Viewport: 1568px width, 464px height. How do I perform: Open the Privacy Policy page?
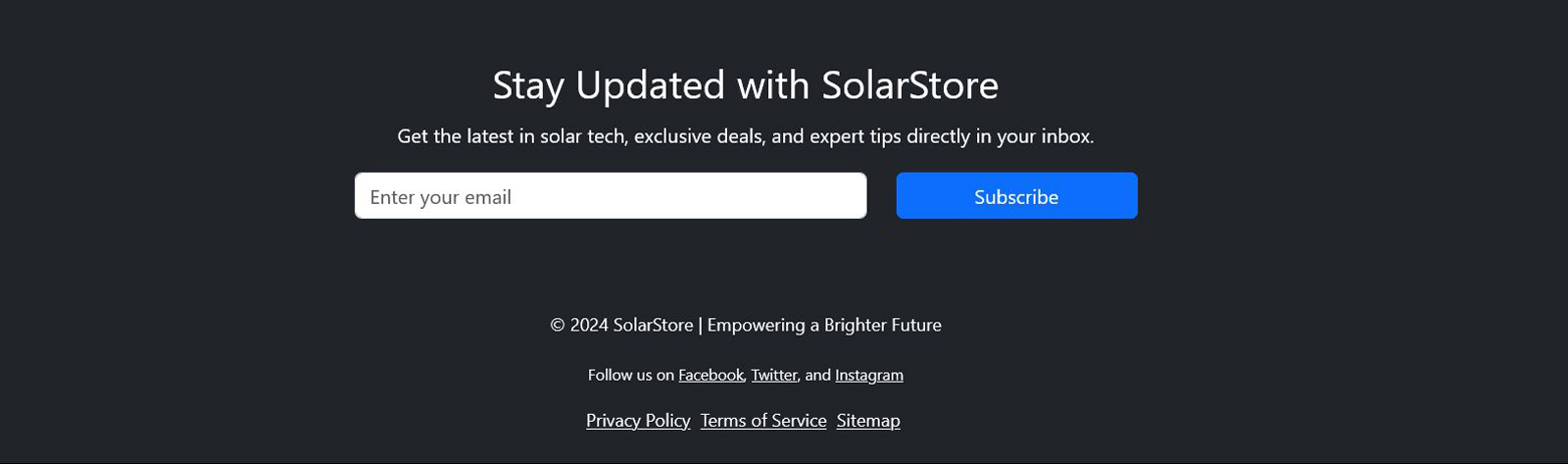point(638,421)
